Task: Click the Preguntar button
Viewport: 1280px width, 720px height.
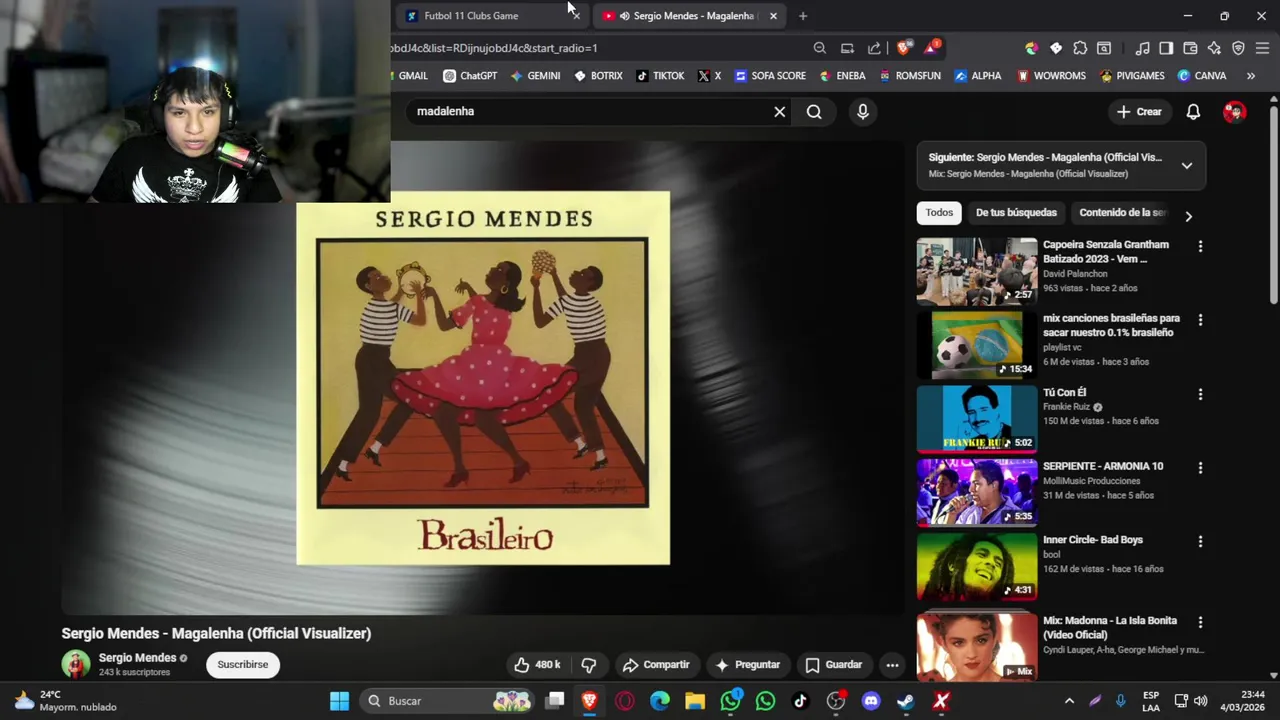Action: click(747, 665)
